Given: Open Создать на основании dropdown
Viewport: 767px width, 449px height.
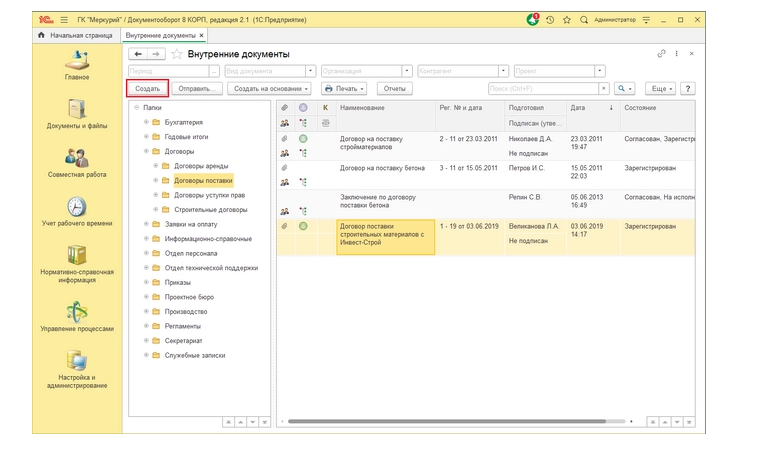Looking at the screenshot, I should [271, 89].
